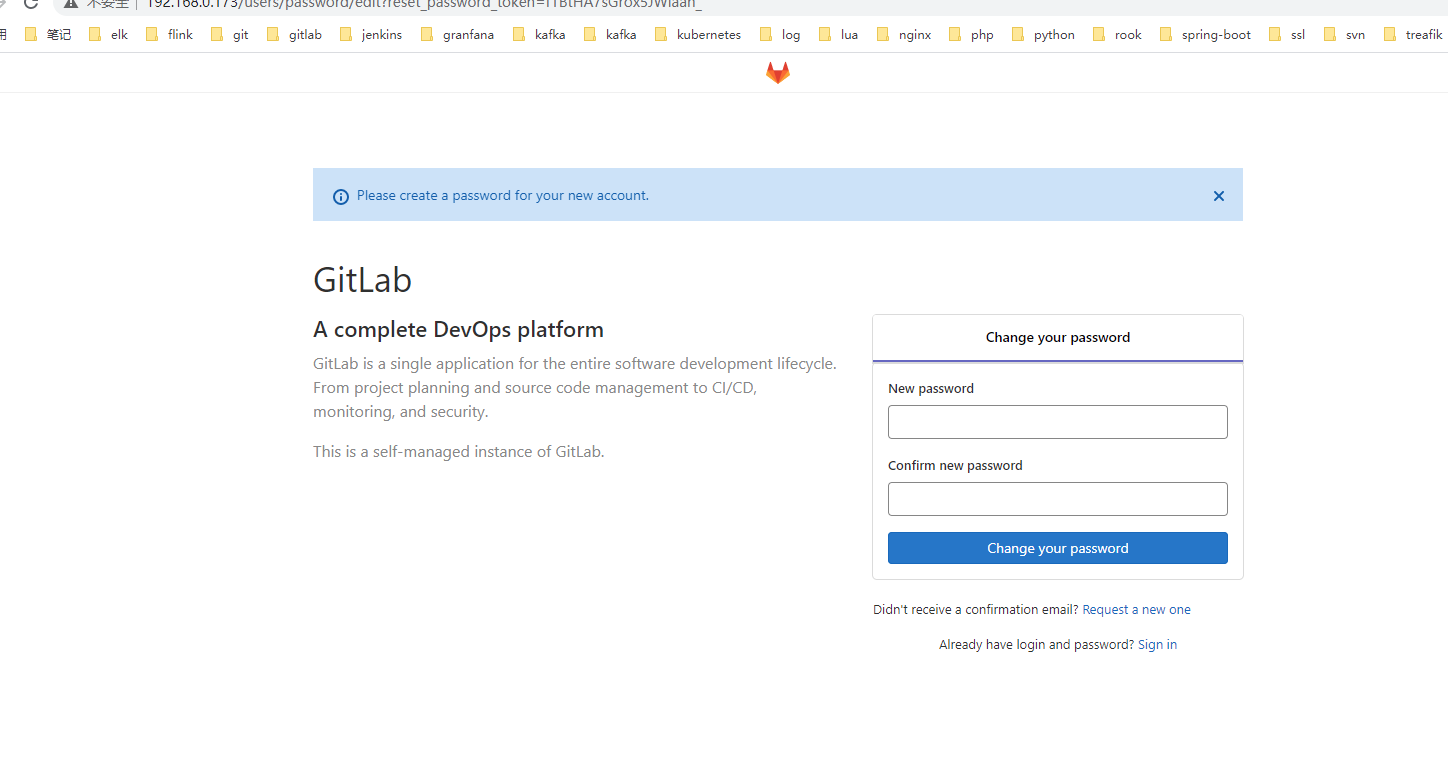
Task: Click the 'New password' field label
Action: (x=931, y=389)
